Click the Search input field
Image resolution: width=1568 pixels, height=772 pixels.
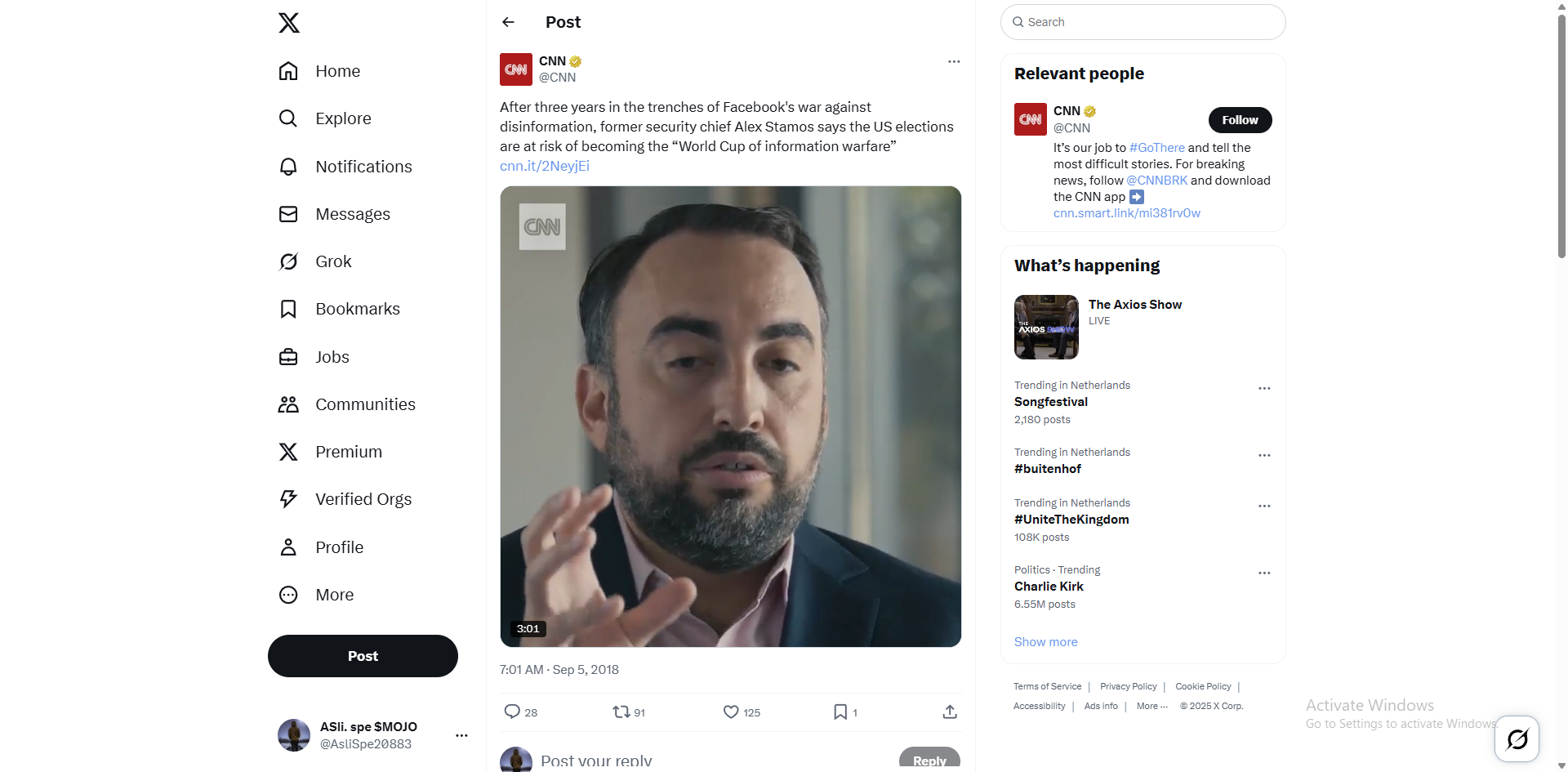(1143, 22)
